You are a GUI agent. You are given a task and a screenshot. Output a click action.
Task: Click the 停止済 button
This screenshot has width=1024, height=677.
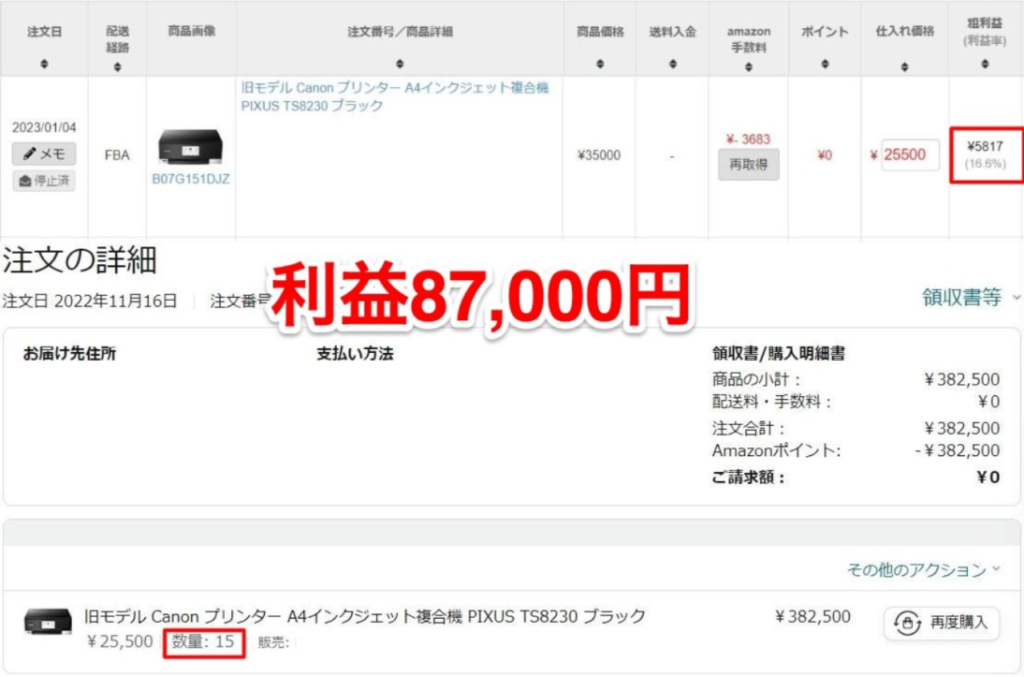coord(44,181)
